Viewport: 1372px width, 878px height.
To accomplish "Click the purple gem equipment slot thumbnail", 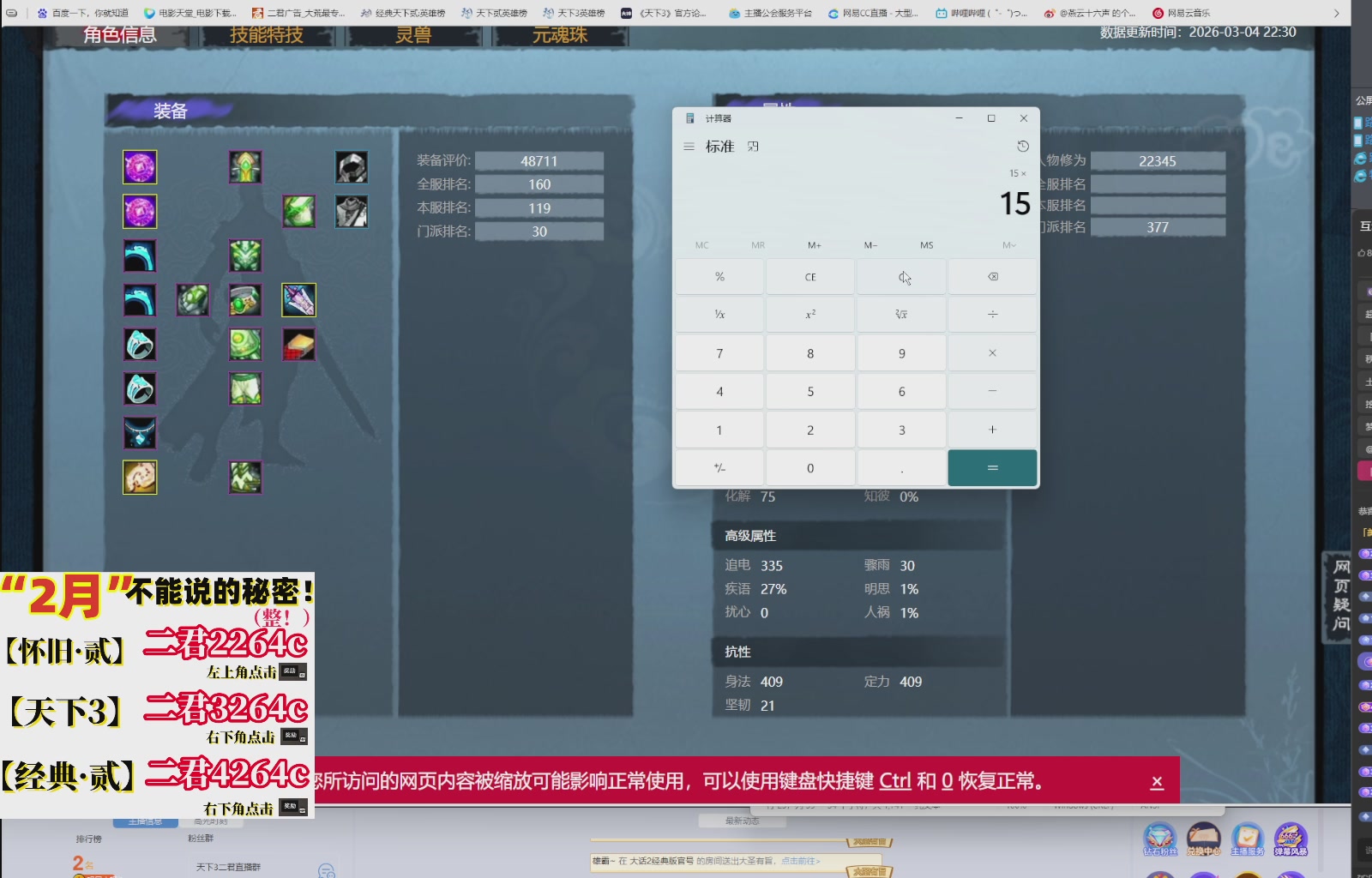I will coord(140,167).
